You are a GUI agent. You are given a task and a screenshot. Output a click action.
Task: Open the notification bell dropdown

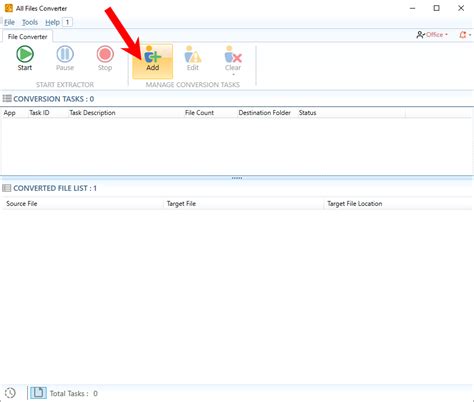tap(465, 35)
